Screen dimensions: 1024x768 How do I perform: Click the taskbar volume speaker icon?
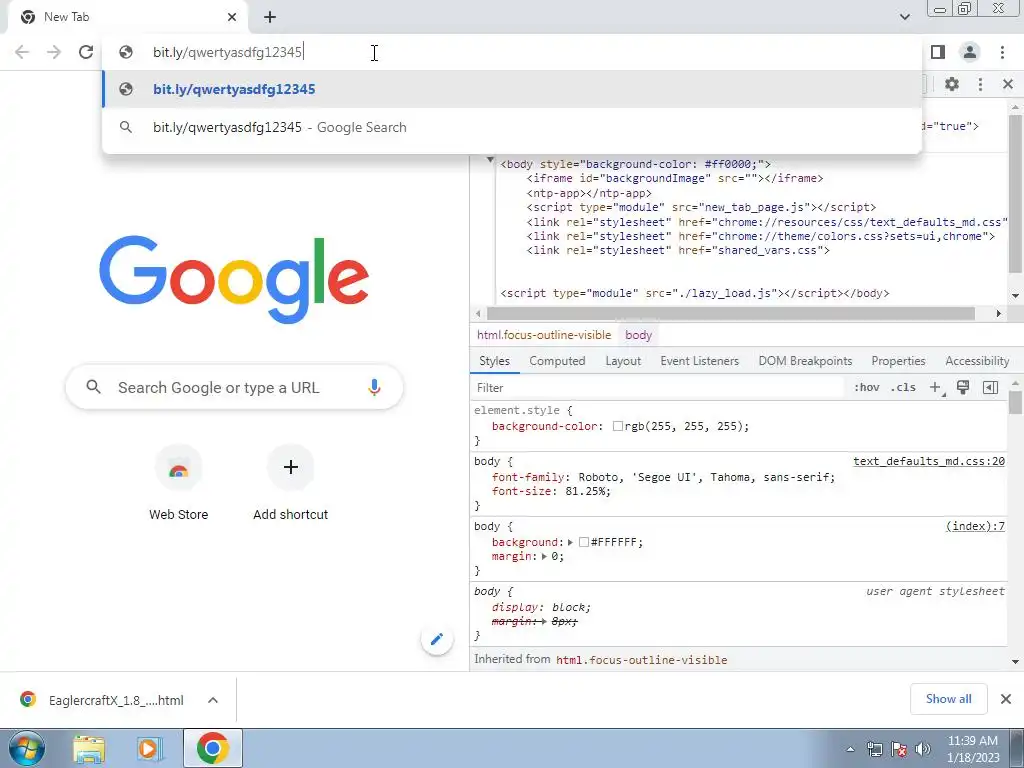pyautogui.click(x=923, y=749)
